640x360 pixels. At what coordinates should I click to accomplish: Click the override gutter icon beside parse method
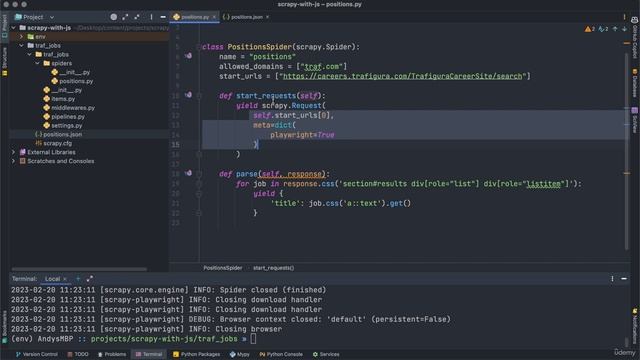[188, 173]
